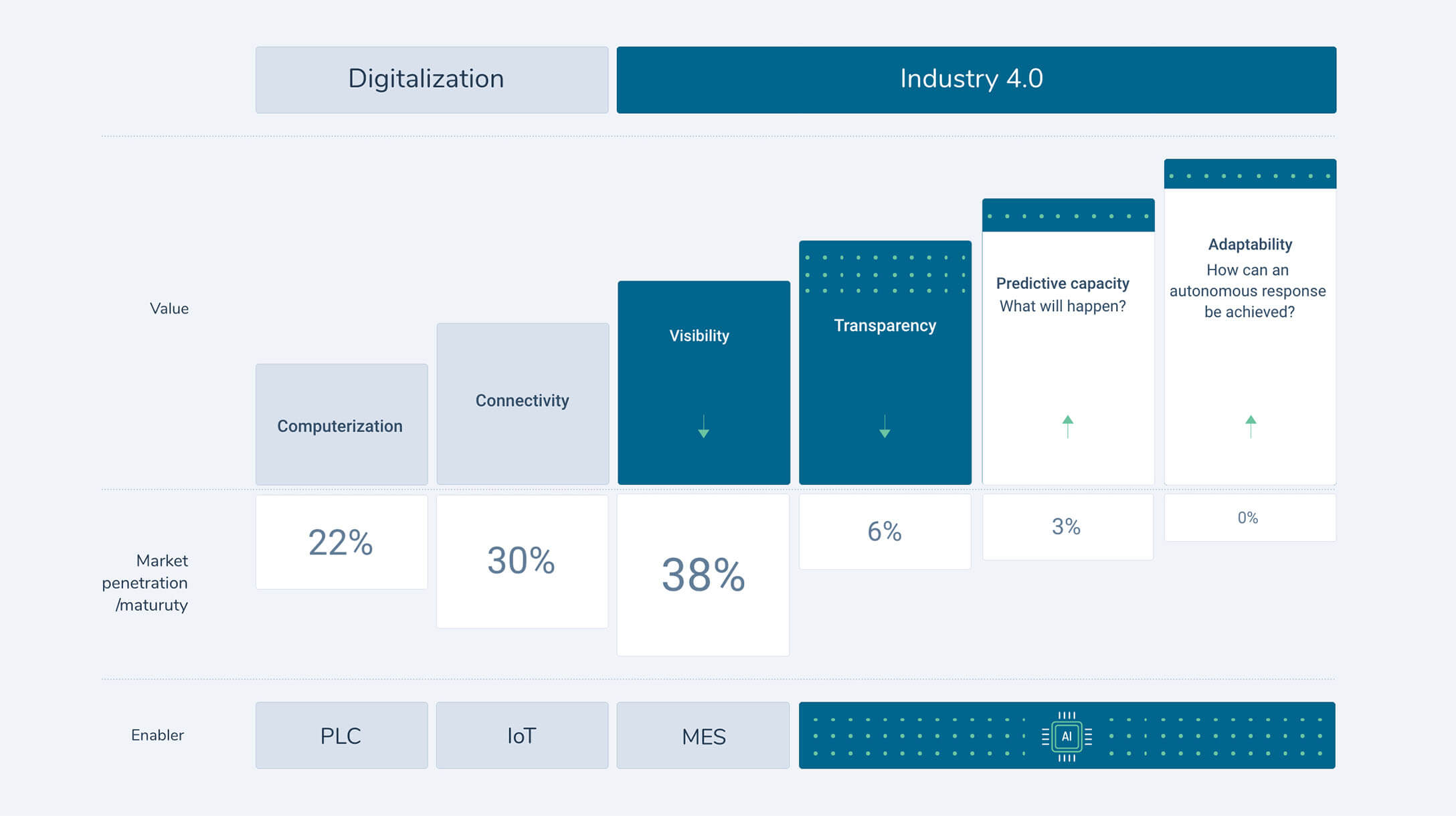Screen dimensions: 1456x816
Task: Click the up arrow in Predictive capacity
Action: click(1068, 426)
